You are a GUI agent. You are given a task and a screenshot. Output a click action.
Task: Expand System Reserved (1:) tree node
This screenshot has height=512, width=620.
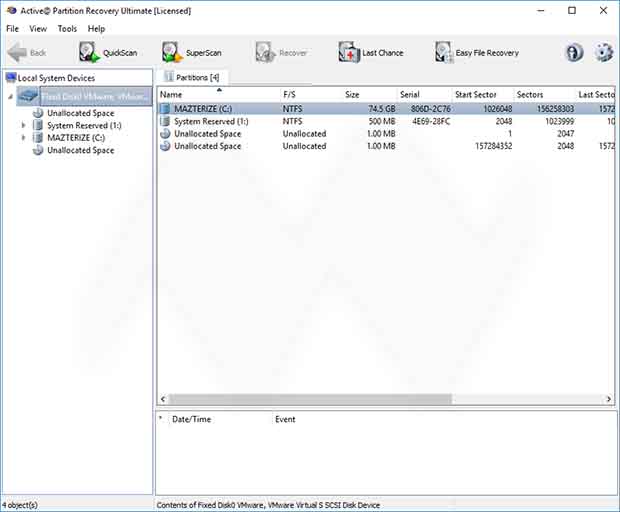(x=23, y=125)
